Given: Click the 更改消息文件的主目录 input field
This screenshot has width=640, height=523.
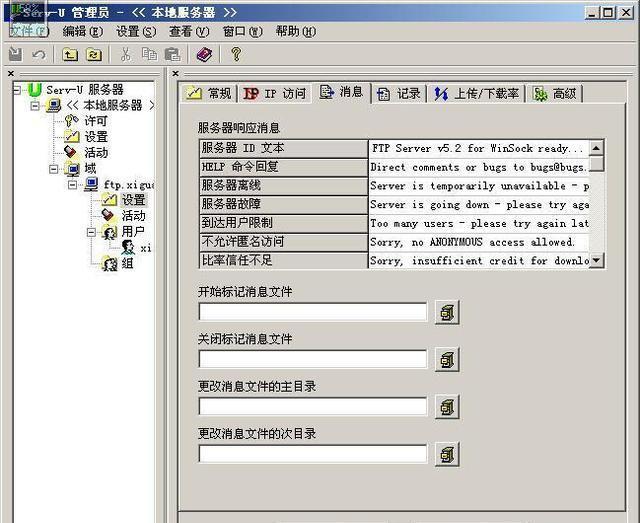Looking at the screenshot, I should pyautogui.click(x=313, y=407).
